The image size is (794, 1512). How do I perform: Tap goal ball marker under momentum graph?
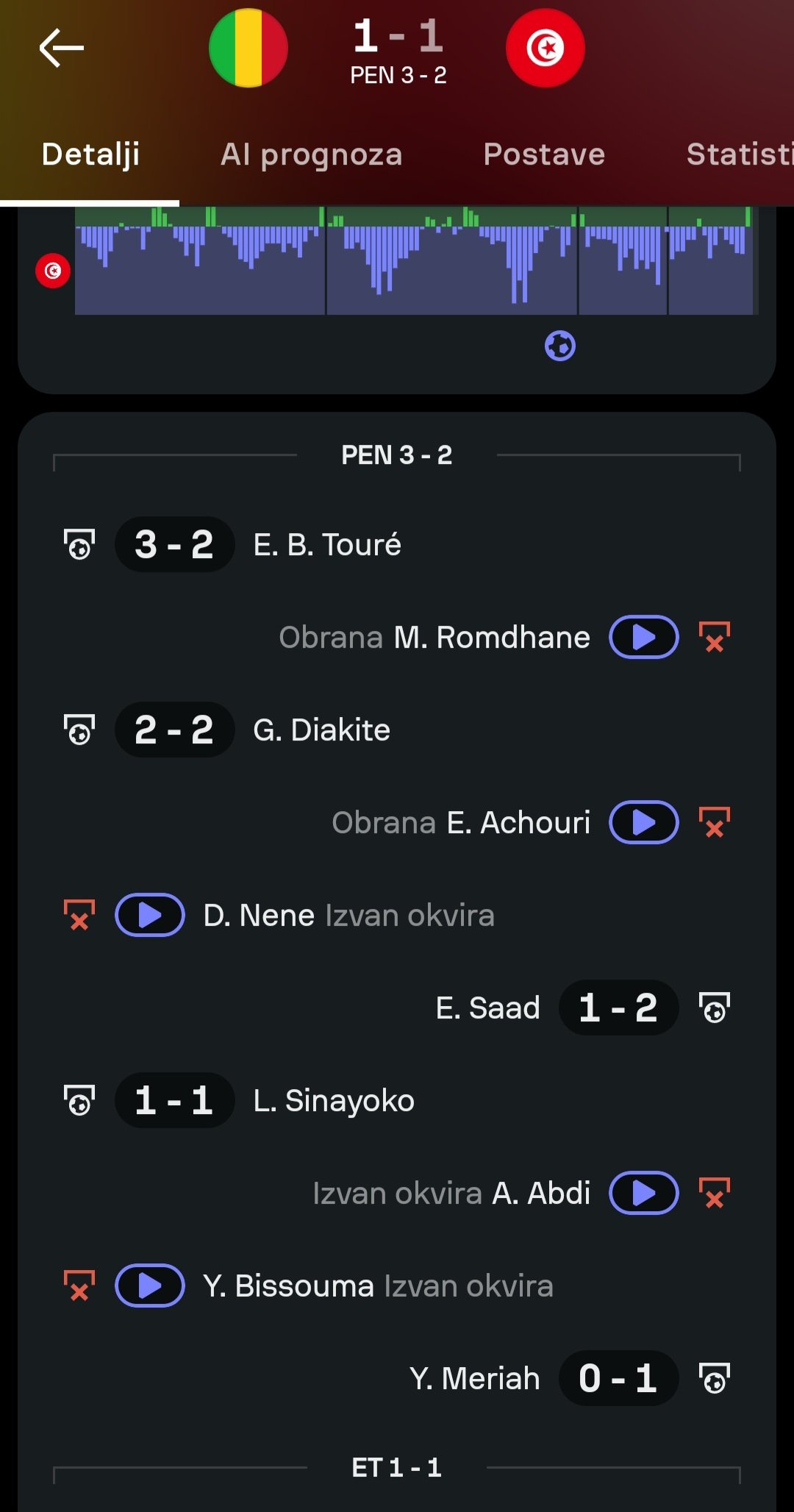coord(560,346)
